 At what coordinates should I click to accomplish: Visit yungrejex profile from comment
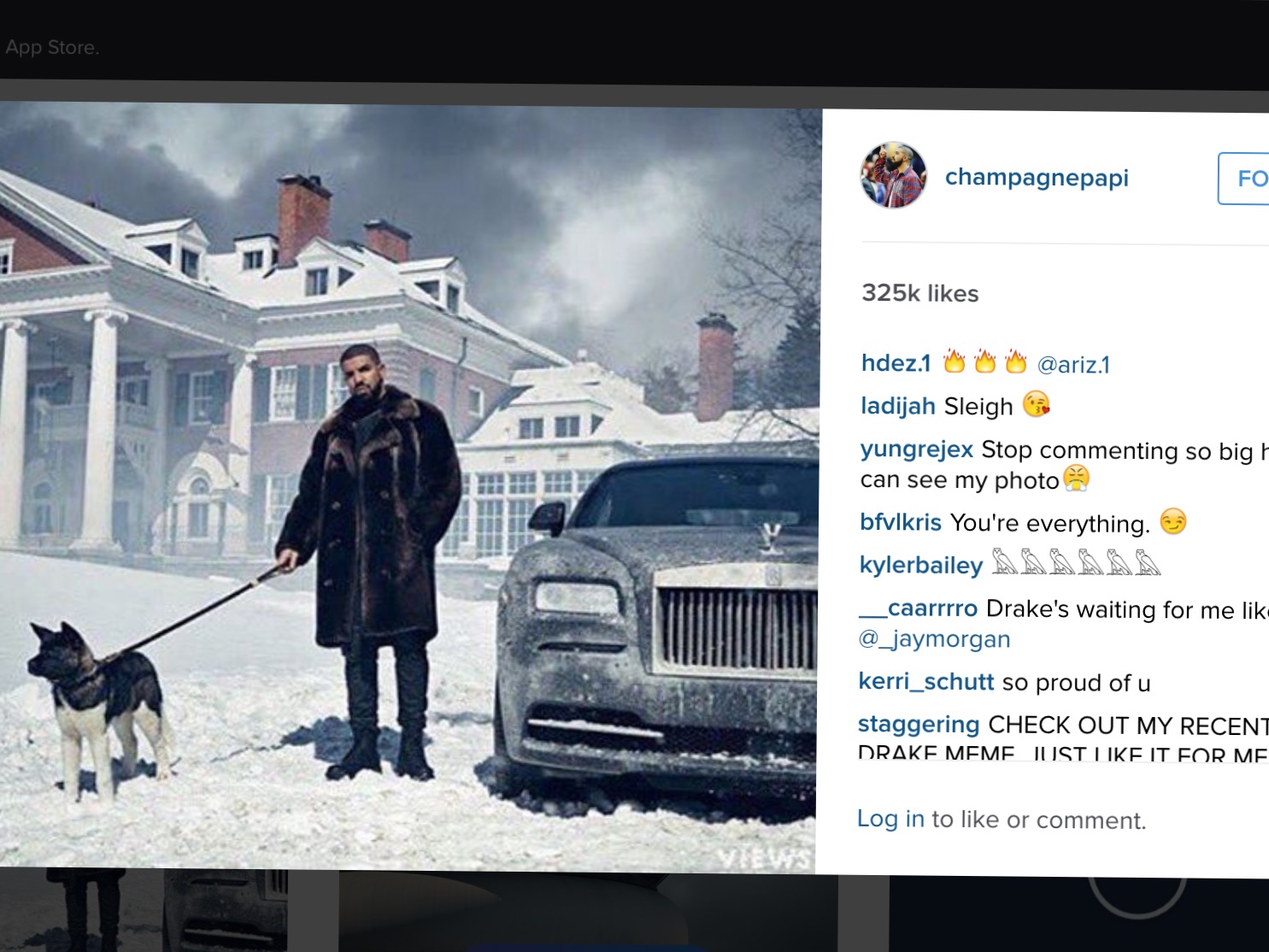click(917, 450)
